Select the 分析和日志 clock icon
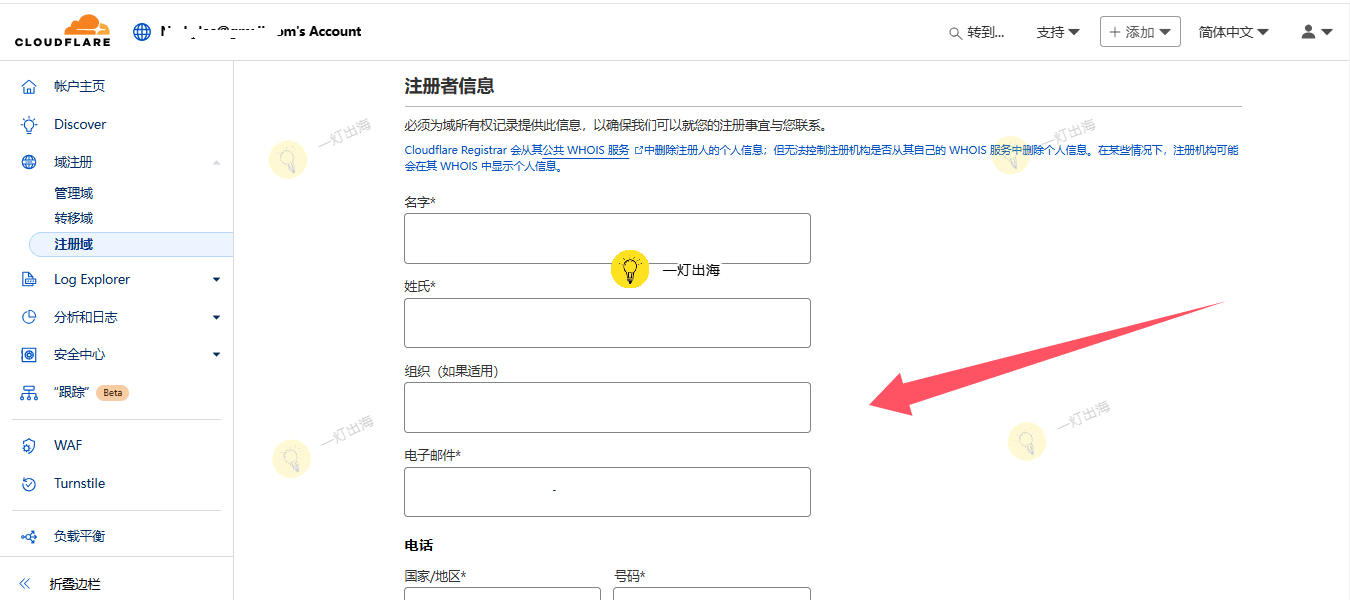Screen dimensions: 1350x600 [x=30, y=316]
